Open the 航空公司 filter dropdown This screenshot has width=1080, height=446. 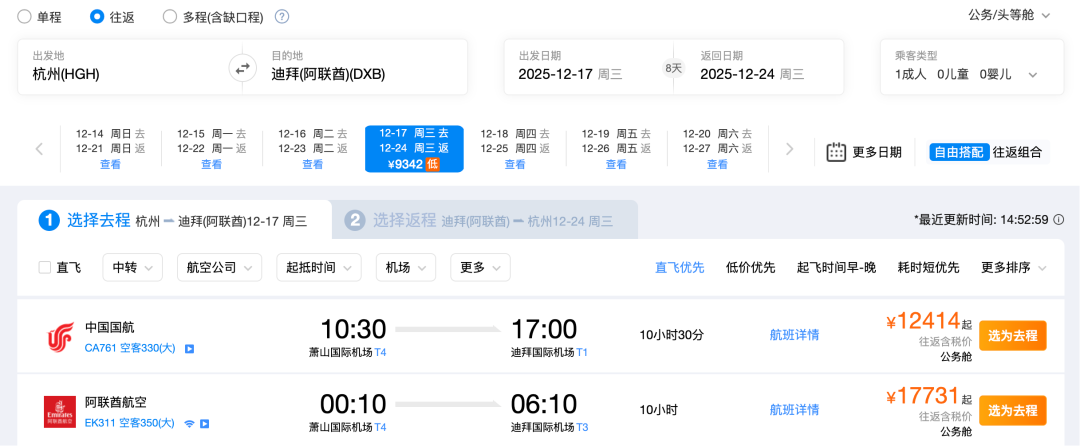[218, 267]
